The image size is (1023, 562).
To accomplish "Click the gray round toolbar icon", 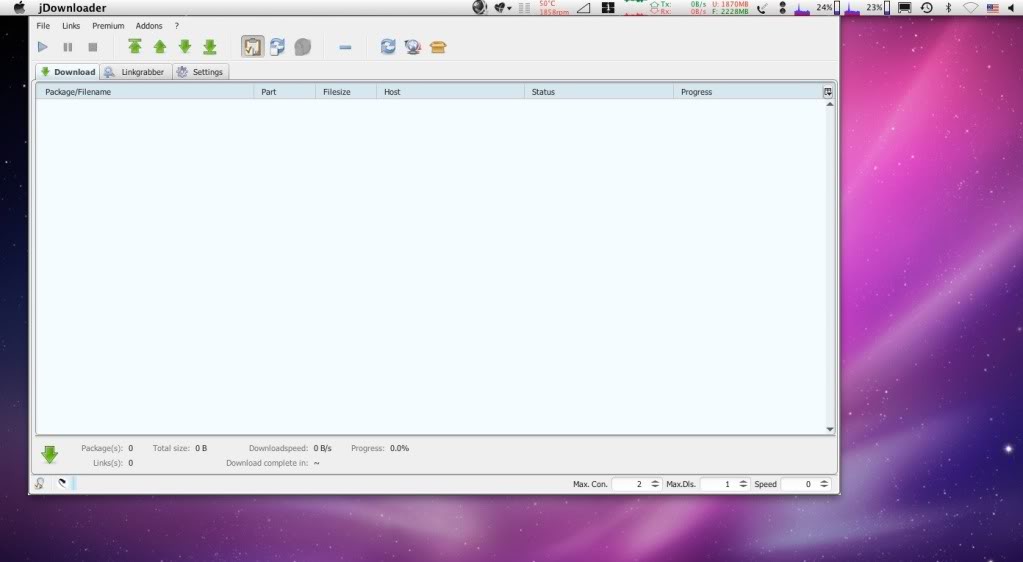I will (303, 47).
